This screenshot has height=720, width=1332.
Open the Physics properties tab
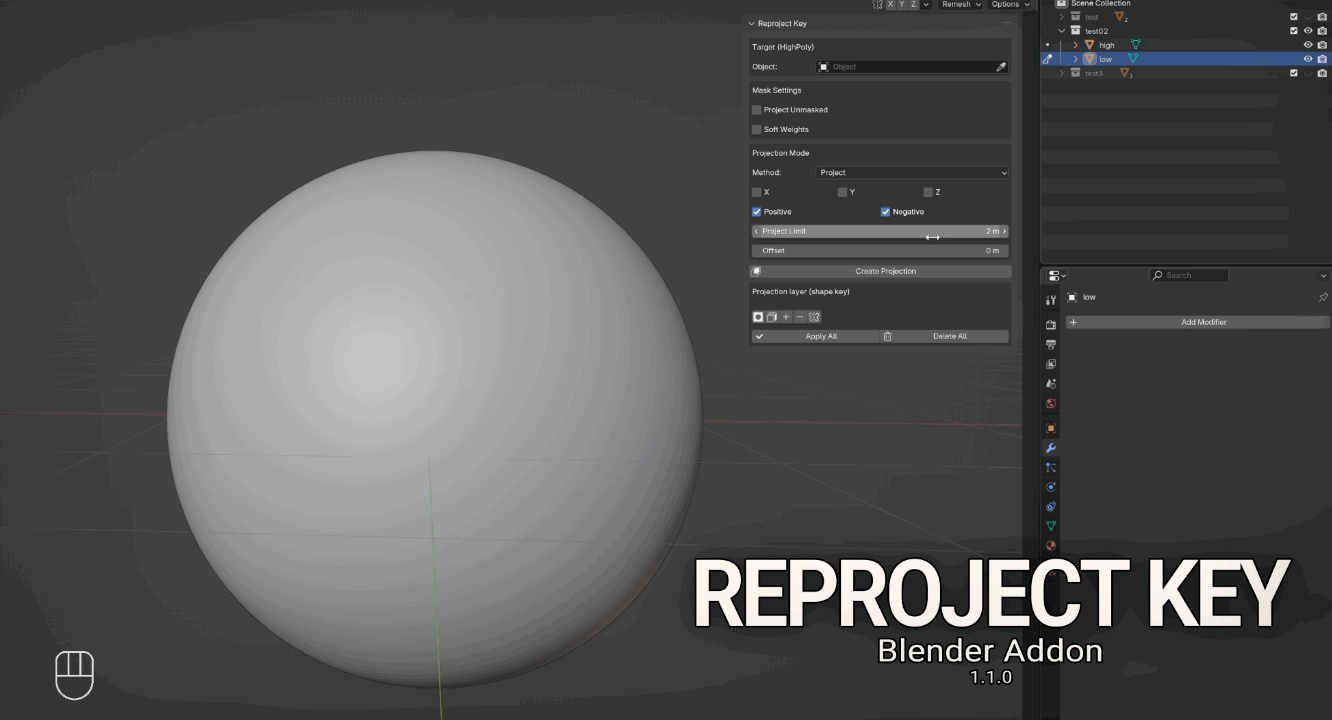1051,487
